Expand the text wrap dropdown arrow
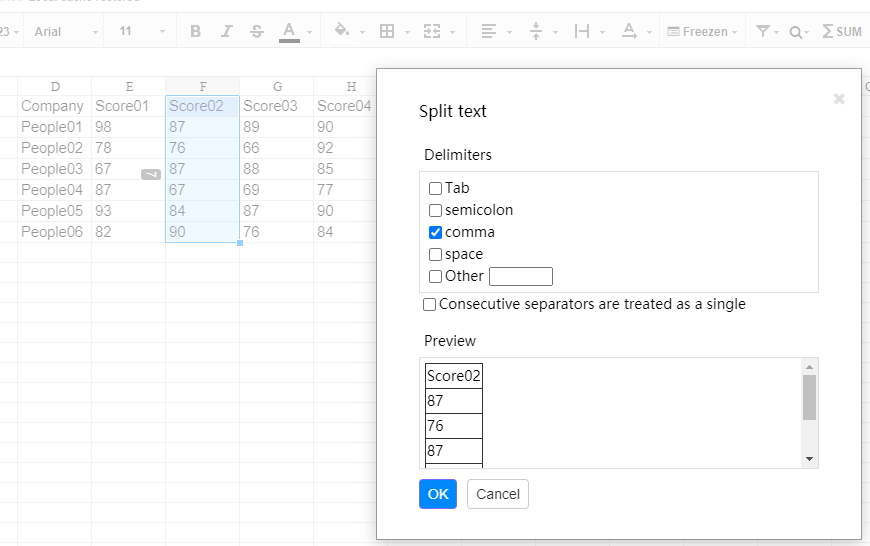870x546 pixels. (x=603, y=33)
